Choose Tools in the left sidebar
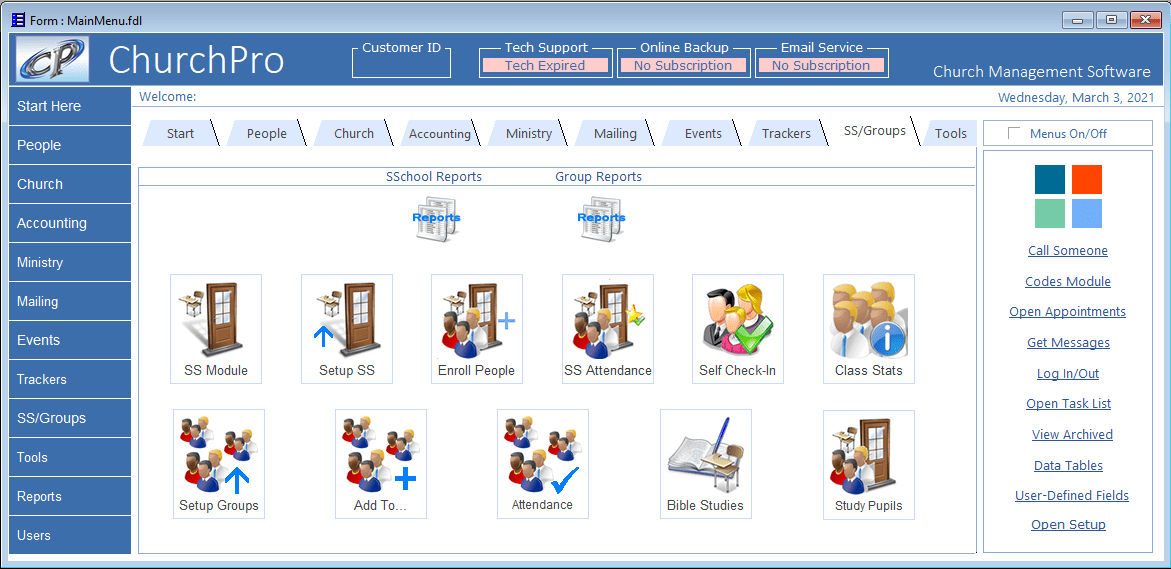The width and height of the screenshot is (1171, 569). (70, 457)
